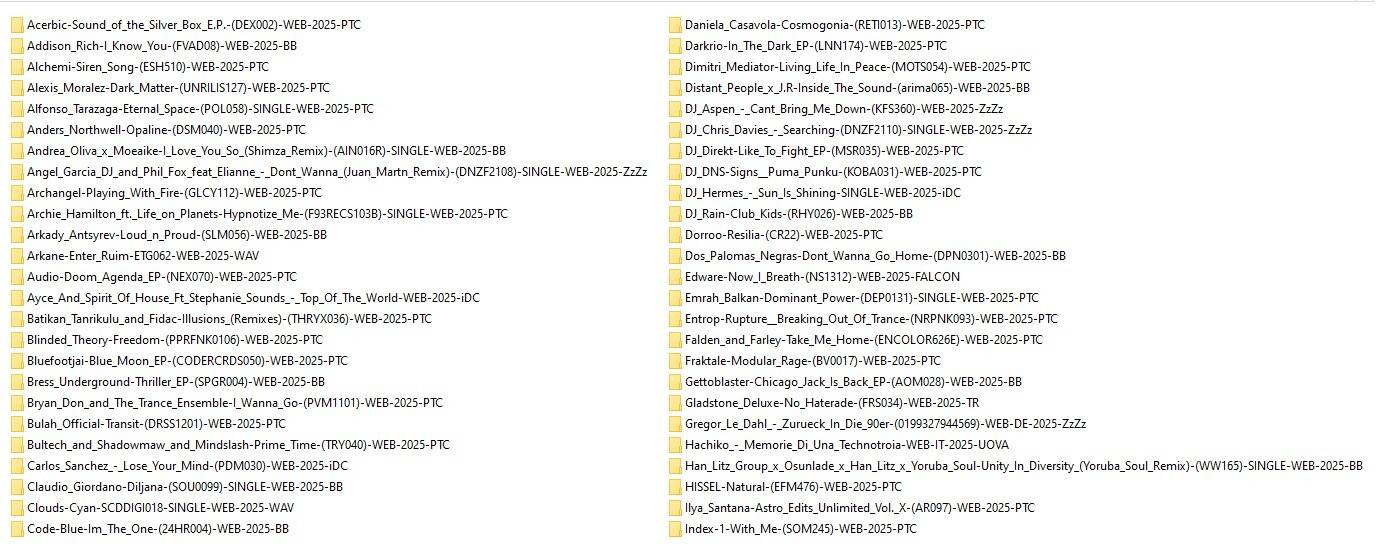Click folder icon of Dorroo-Resilia
Viewport: 1382px width, 554px height.
pos(675,235)
